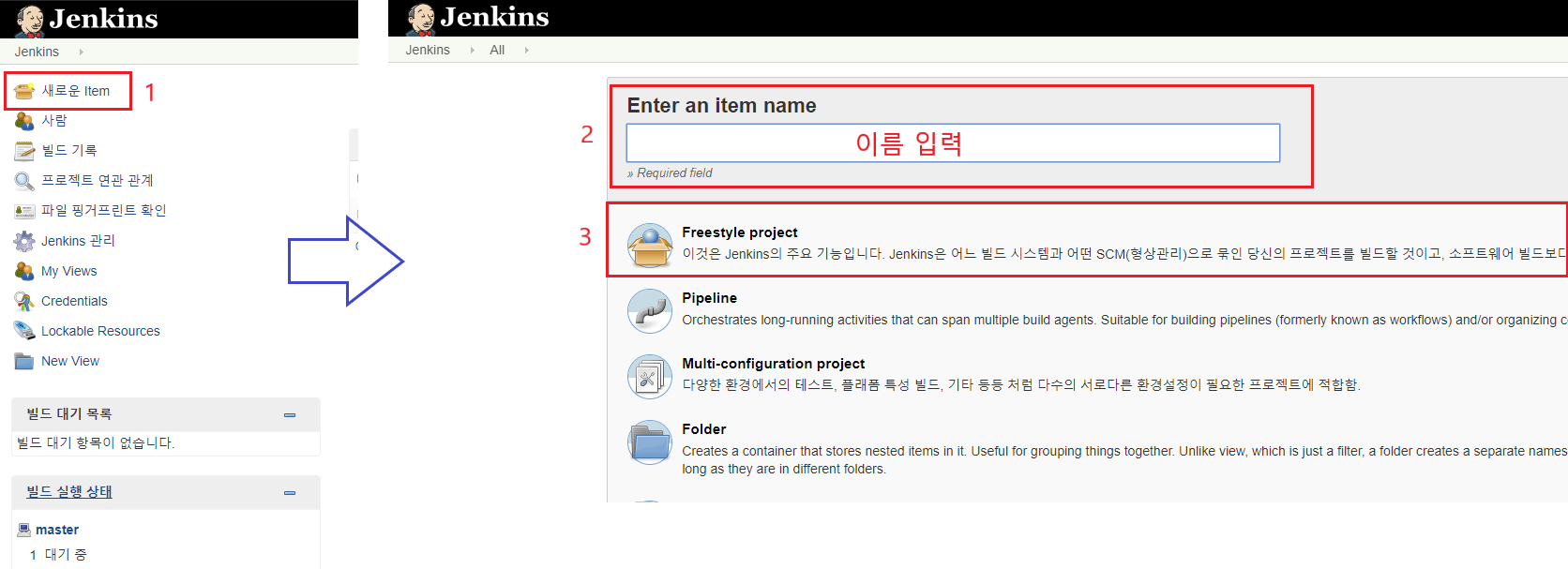This screenshot has width=1568, height=569.
Task: Click the Freestyle project box icon
Action: [650, 245]
